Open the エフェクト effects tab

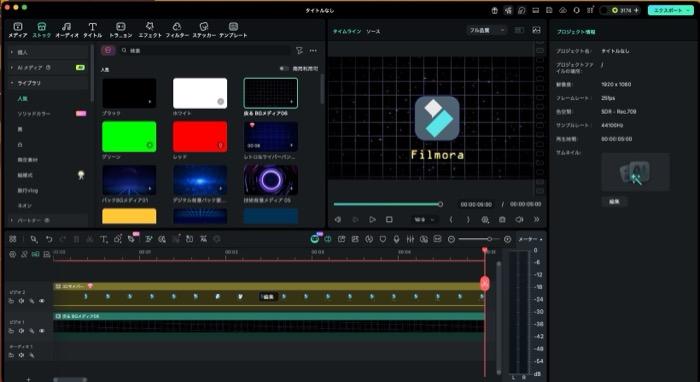point(150,30)
